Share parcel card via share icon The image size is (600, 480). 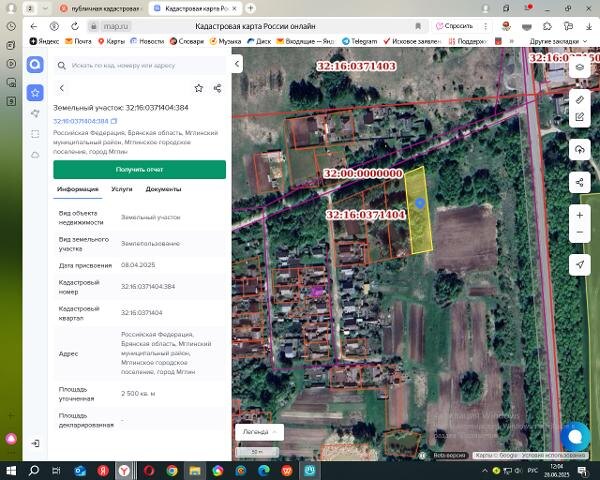(x=217, y=88)
